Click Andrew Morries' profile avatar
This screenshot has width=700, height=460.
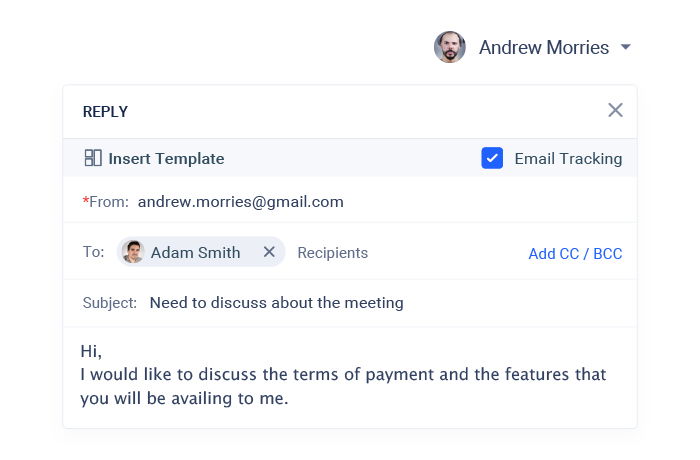[450, 47]
